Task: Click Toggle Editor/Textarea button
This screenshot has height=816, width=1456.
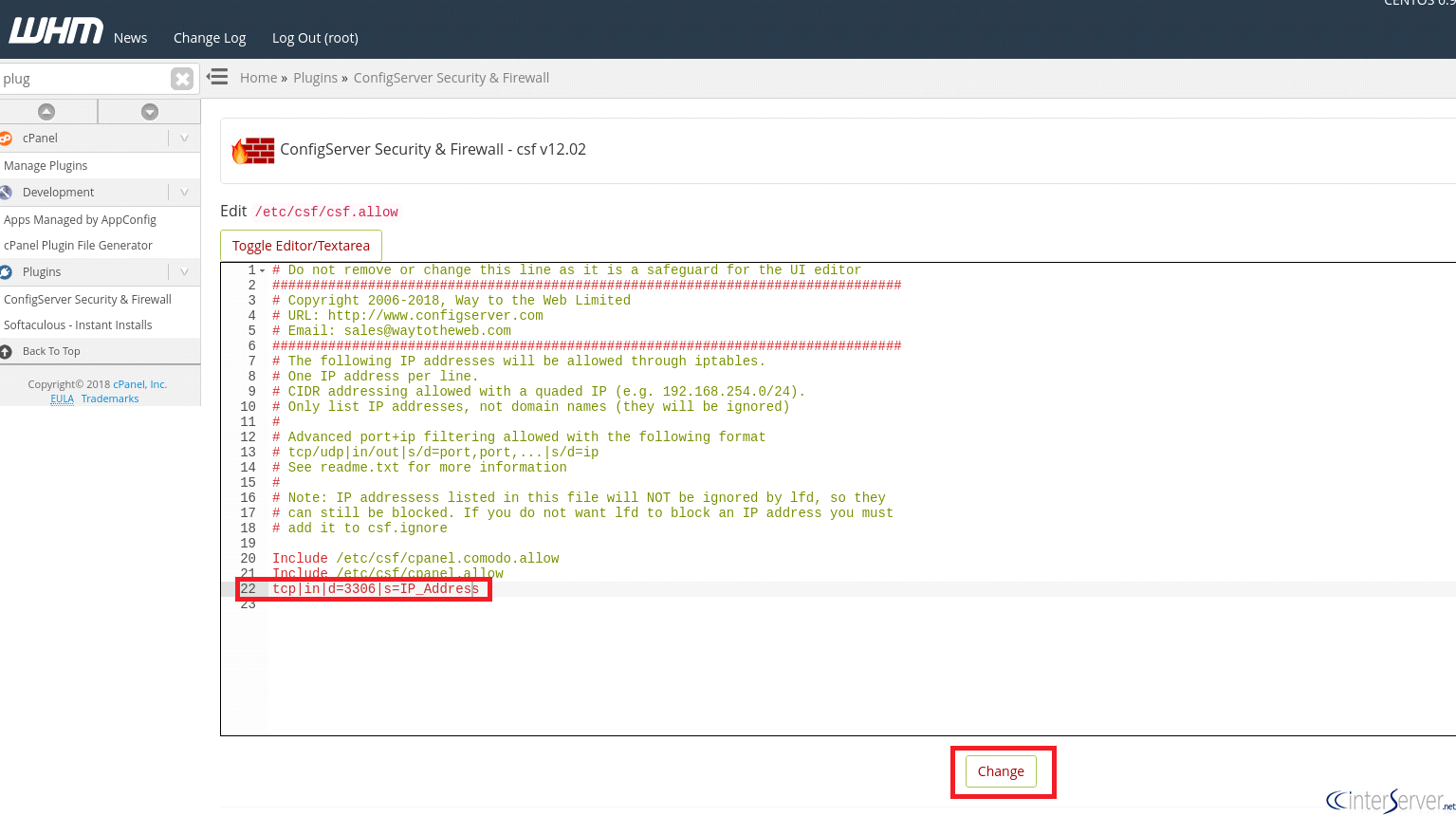Action: pyautogui.click(x=301, y=246)
